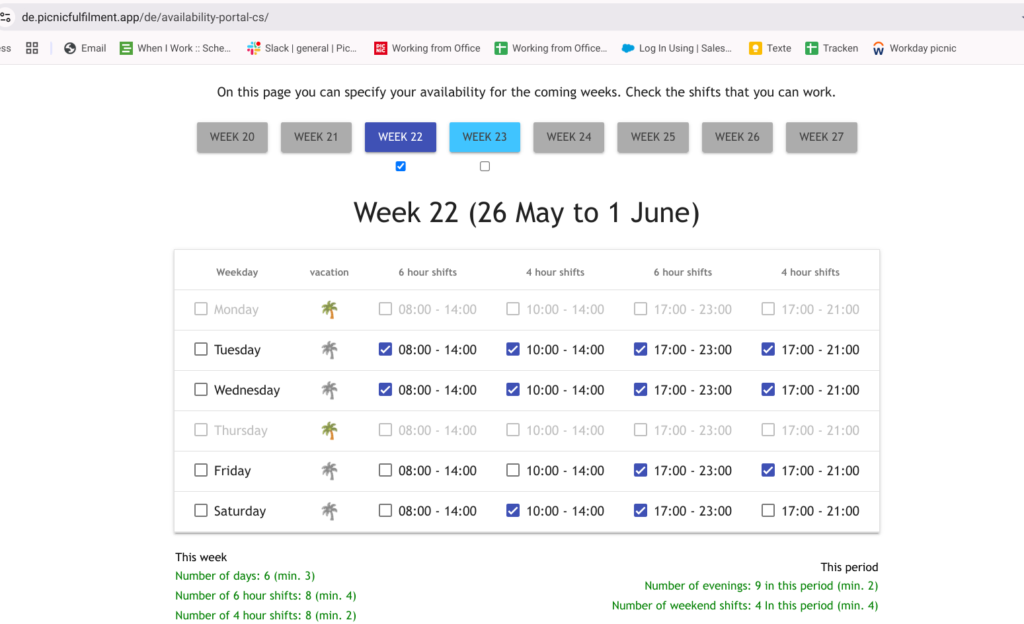Enable the checkbox below Week 23
Screen dimensions: 1024x624
pyautogui.click(x=485, y=166)
